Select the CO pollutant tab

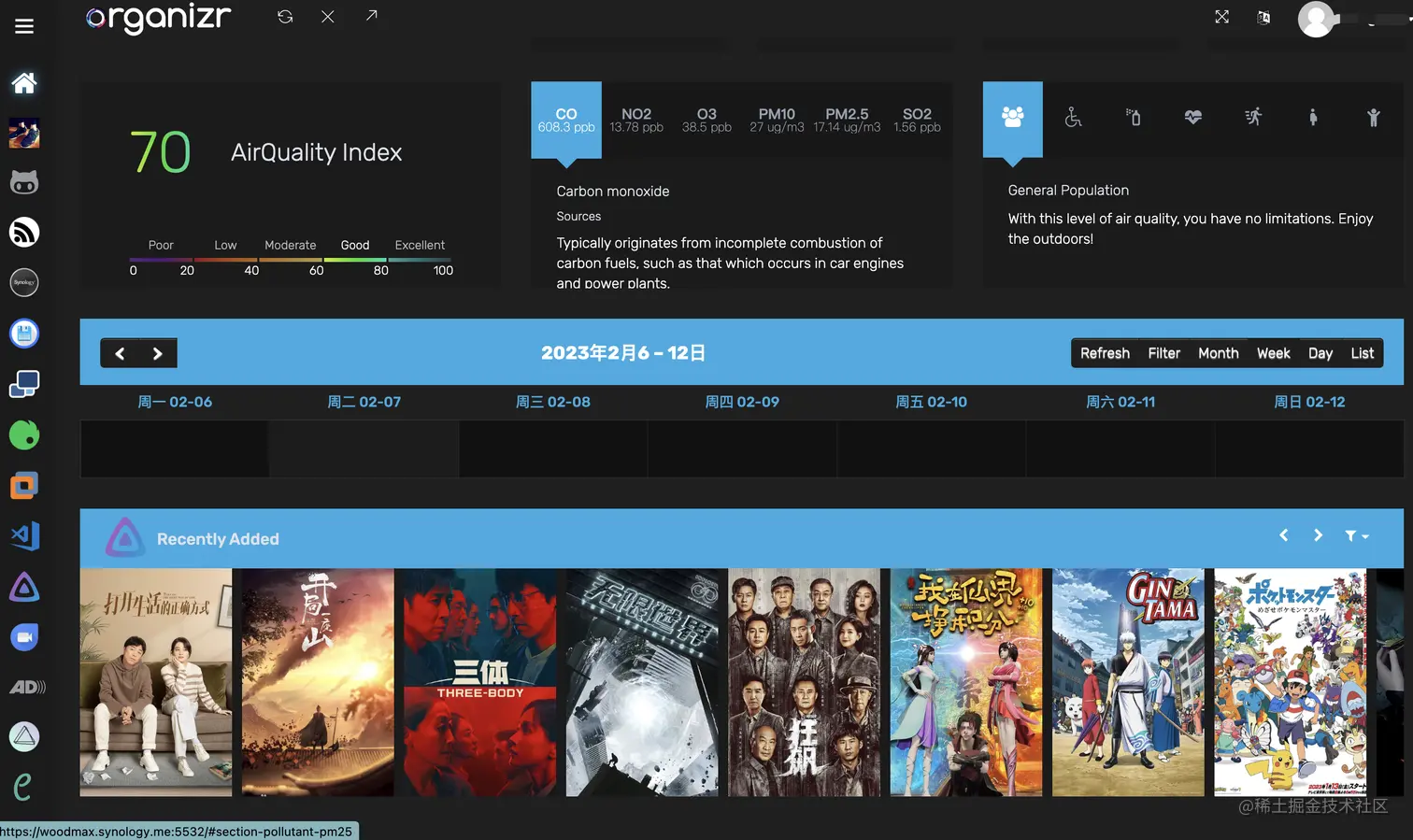tap(566, 121)
